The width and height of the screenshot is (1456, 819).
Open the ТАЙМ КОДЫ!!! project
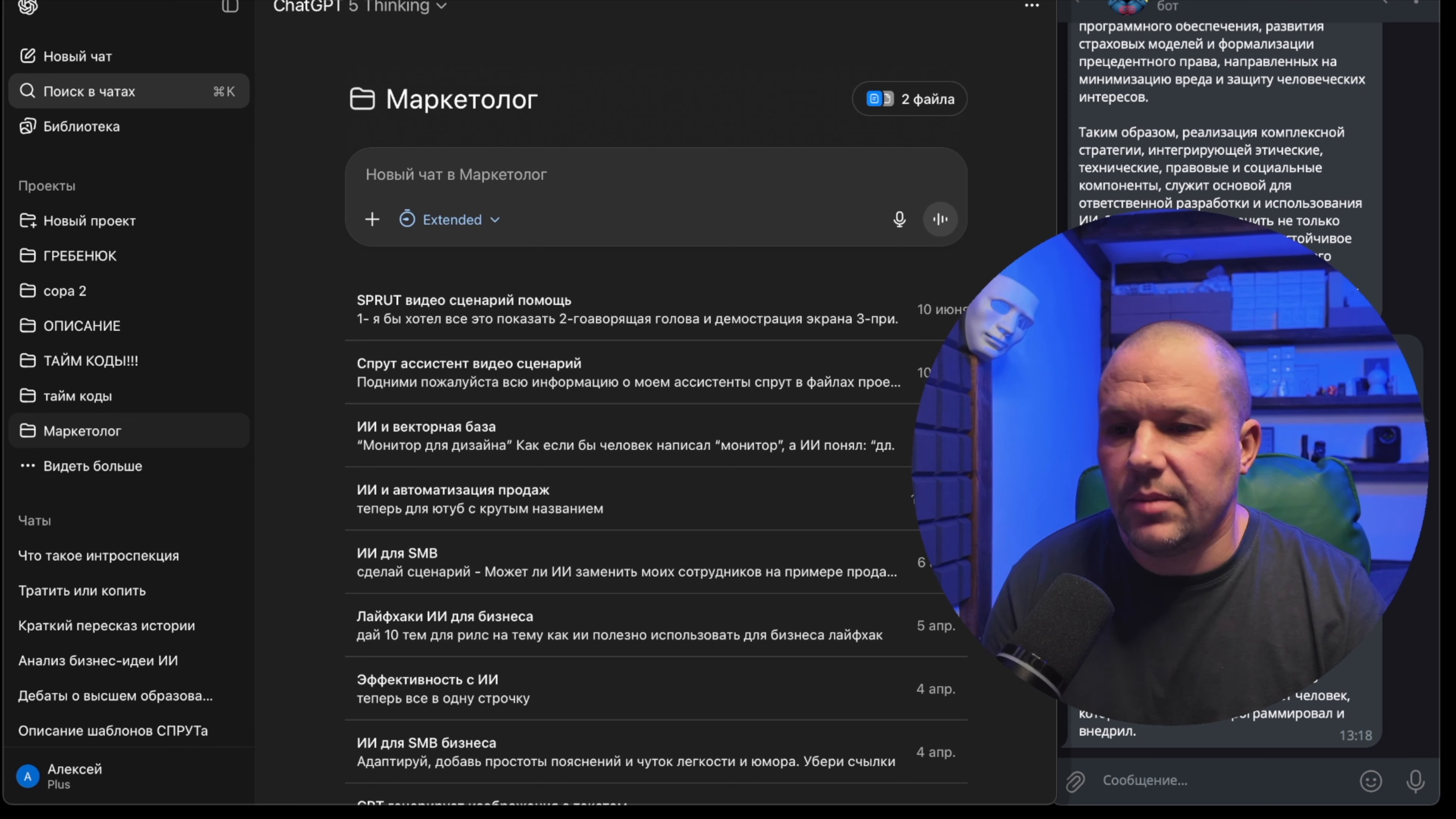(x=129, y=361)
